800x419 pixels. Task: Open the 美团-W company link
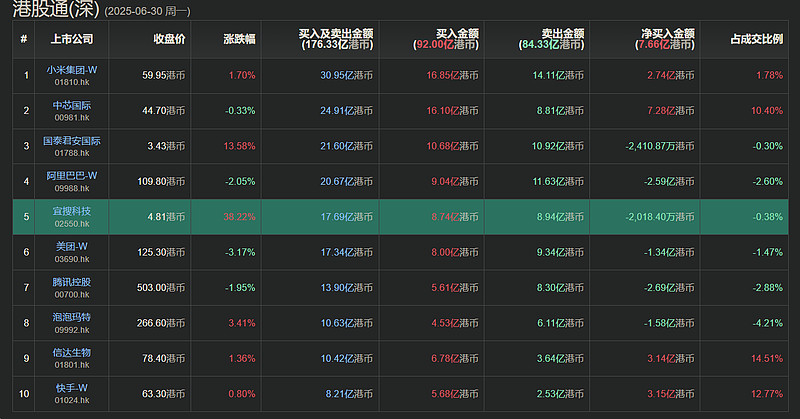click(71, 247)
